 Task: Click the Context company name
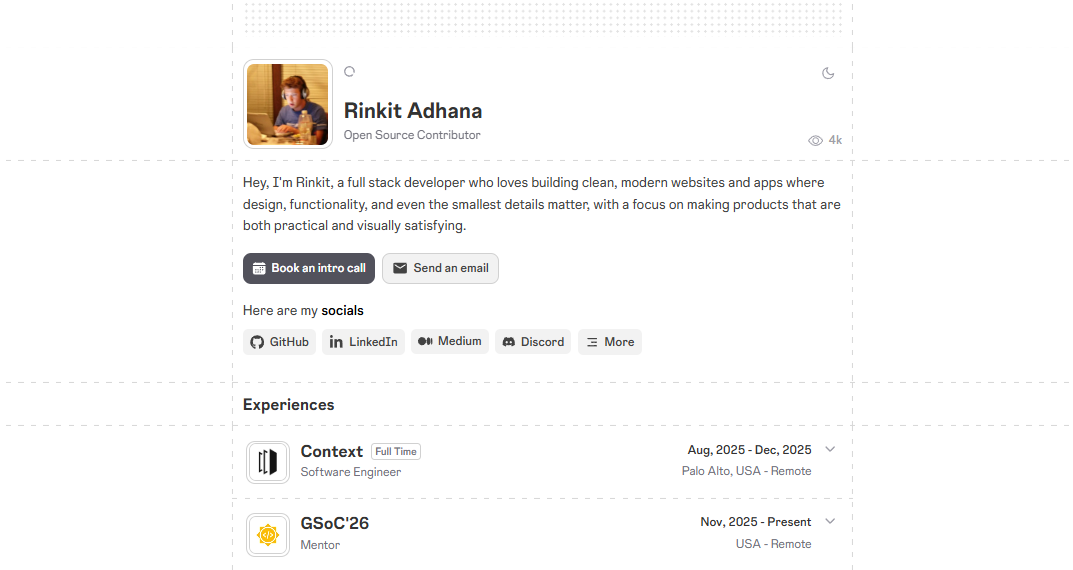pos(332,452)
